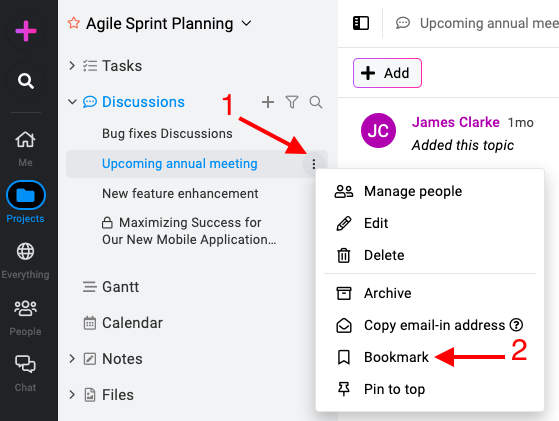The image size is (559, 421).
Task: Toggle the sidebar panel layout icon
Action: [x=361, y=23]
